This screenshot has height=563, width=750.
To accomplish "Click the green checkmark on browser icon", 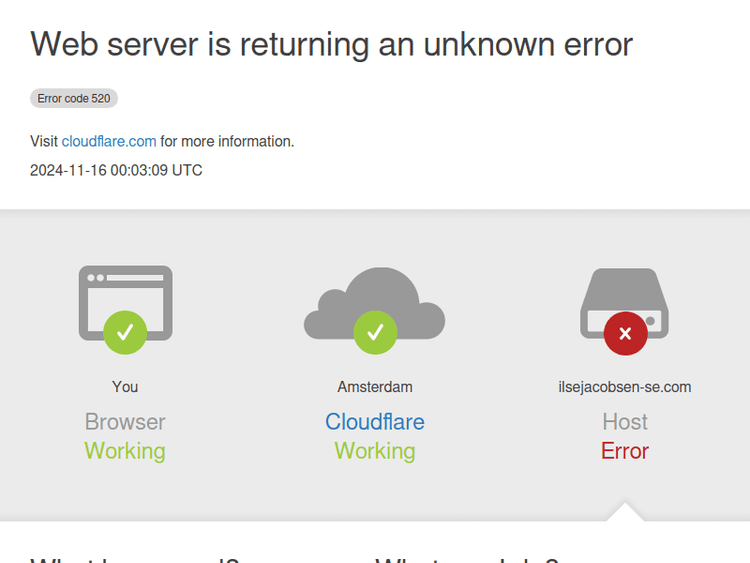I will (125, 333).
